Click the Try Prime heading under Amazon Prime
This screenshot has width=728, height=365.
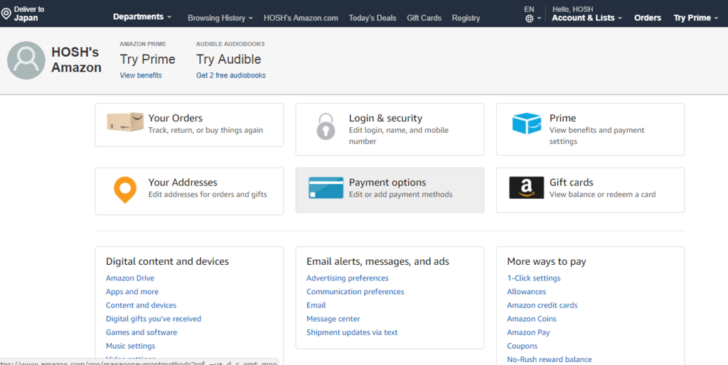click(x=148, y=59)
